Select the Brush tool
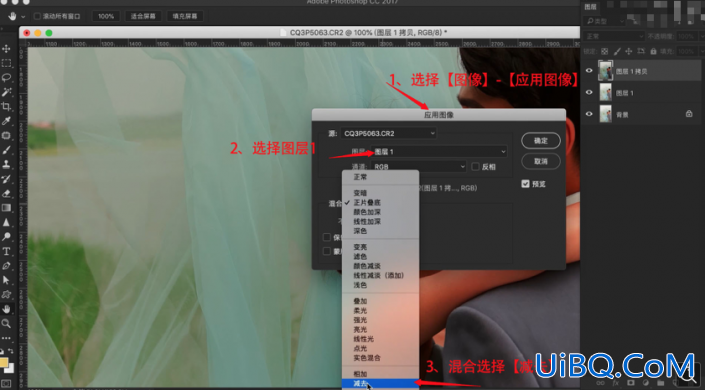The width and height of the screenshot is (705, 390). [6, 150]
